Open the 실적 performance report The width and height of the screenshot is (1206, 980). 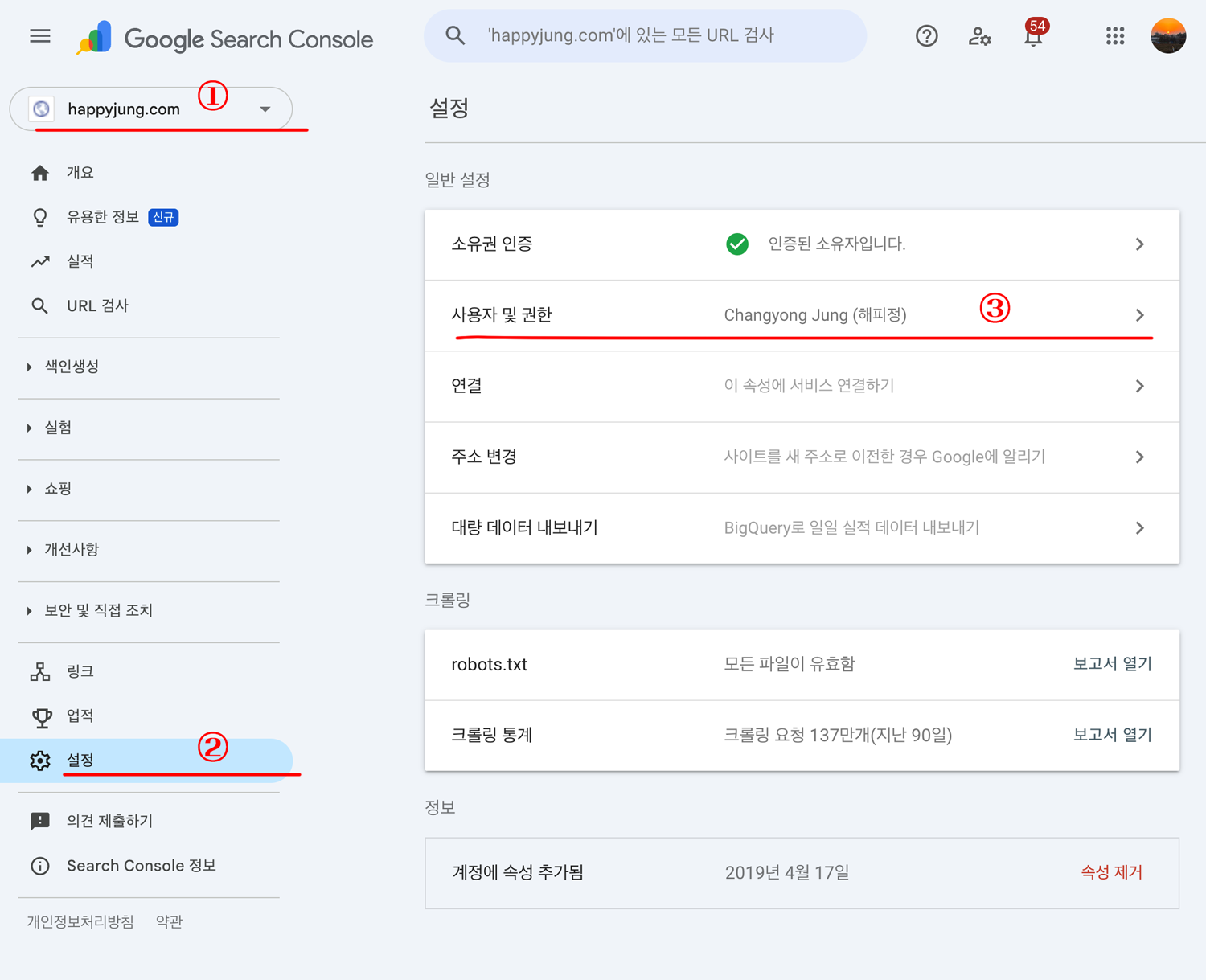click(x=80, y=261)
